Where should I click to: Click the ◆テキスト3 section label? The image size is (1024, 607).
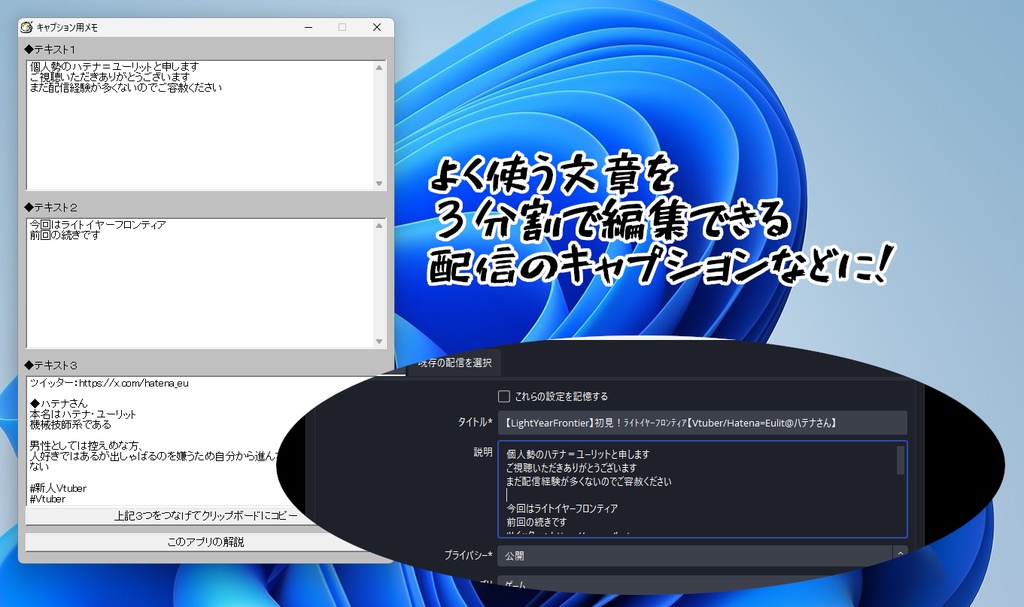tap(50, 365)
